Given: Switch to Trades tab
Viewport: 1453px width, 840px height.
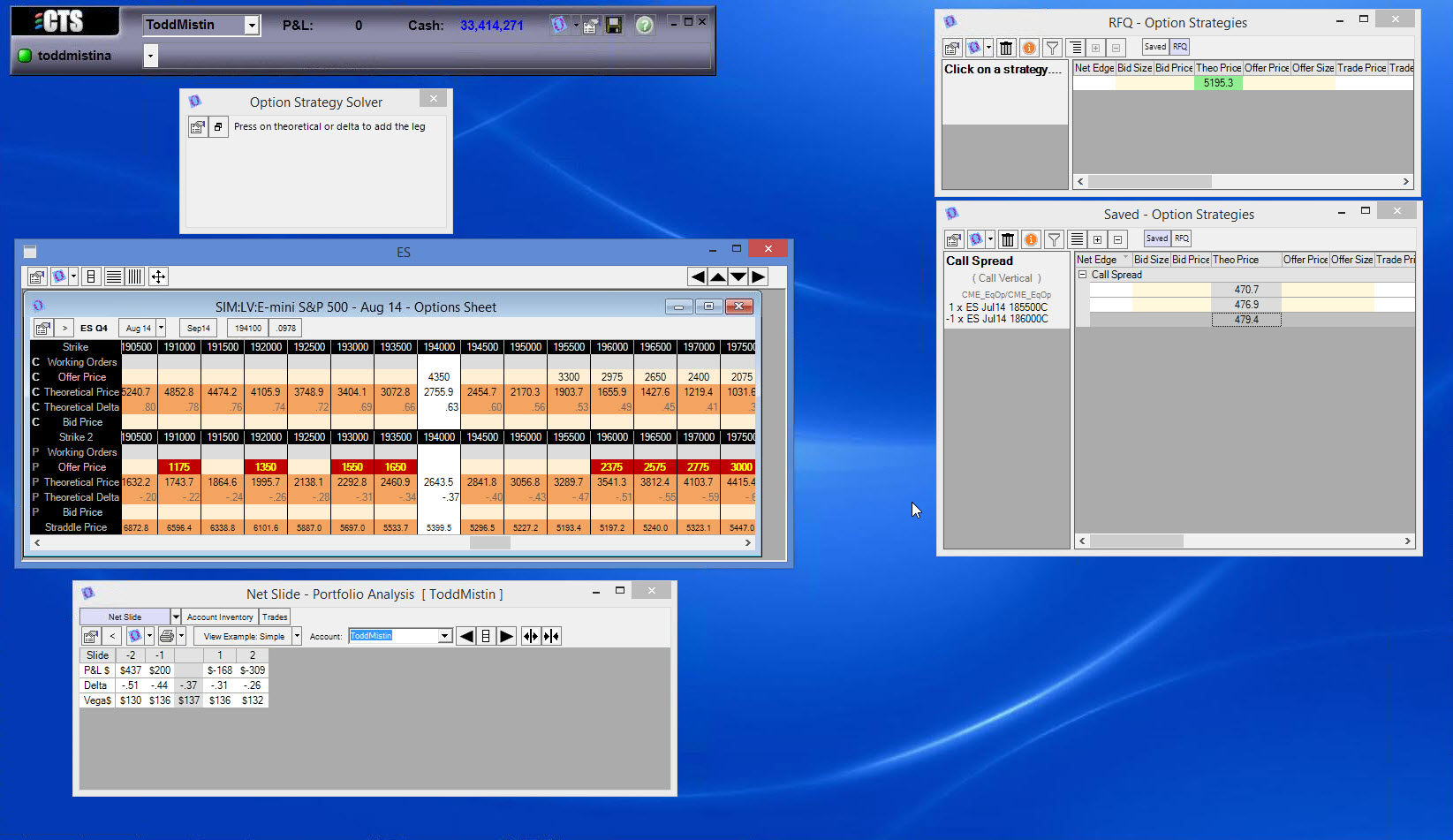Looking at the screenshot, I should point(275,617).
